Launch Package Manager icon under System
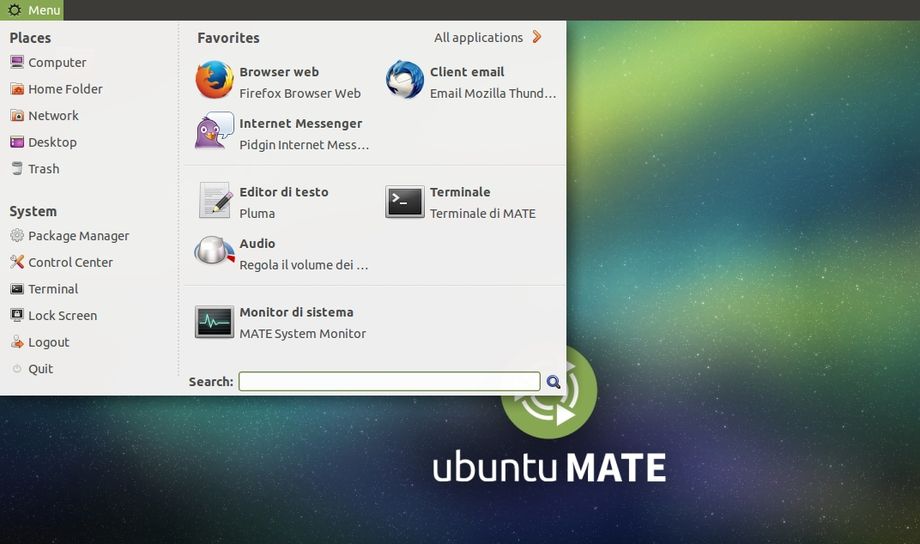The height and width of the screenshot is (544, 920). point(17,235)
